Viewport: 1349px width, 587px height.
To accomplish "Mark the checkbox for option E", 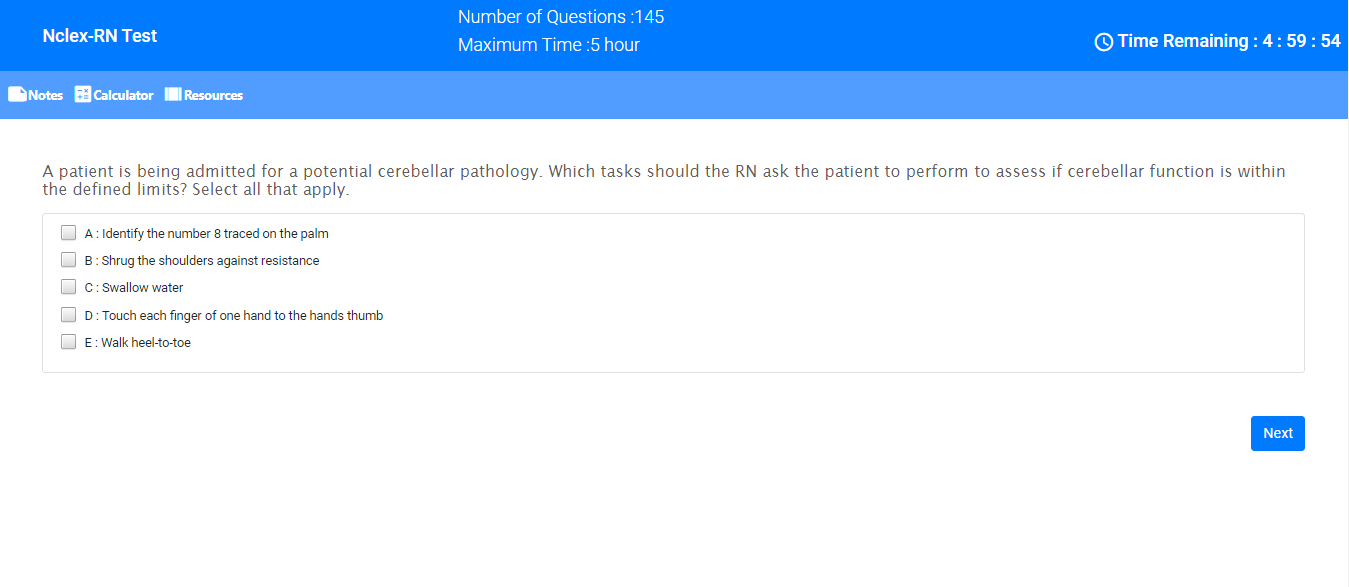I will click(x=69, y=342).
